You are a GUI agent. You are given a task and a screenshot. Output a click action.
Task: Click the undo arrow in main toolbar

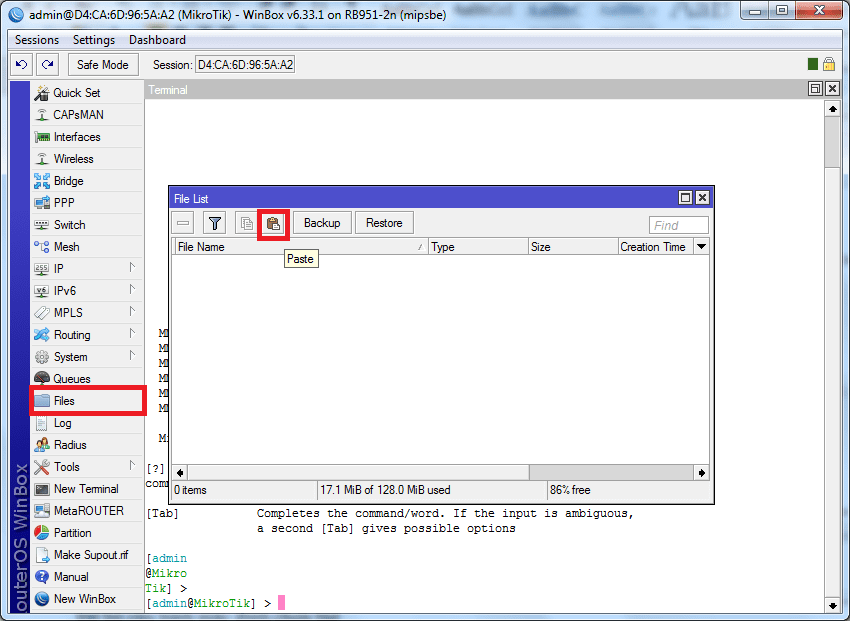21,65
